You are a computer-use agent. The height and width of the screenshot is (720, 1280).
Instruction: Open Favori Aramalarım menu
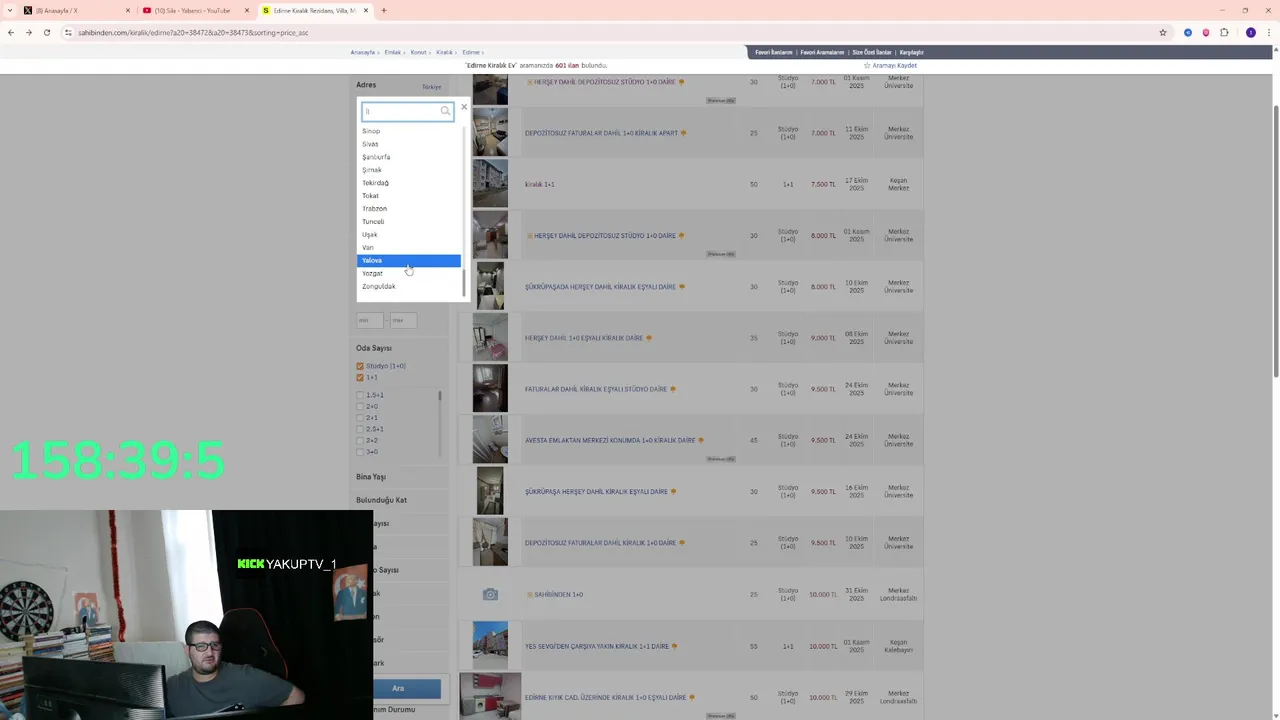[822, 52]
